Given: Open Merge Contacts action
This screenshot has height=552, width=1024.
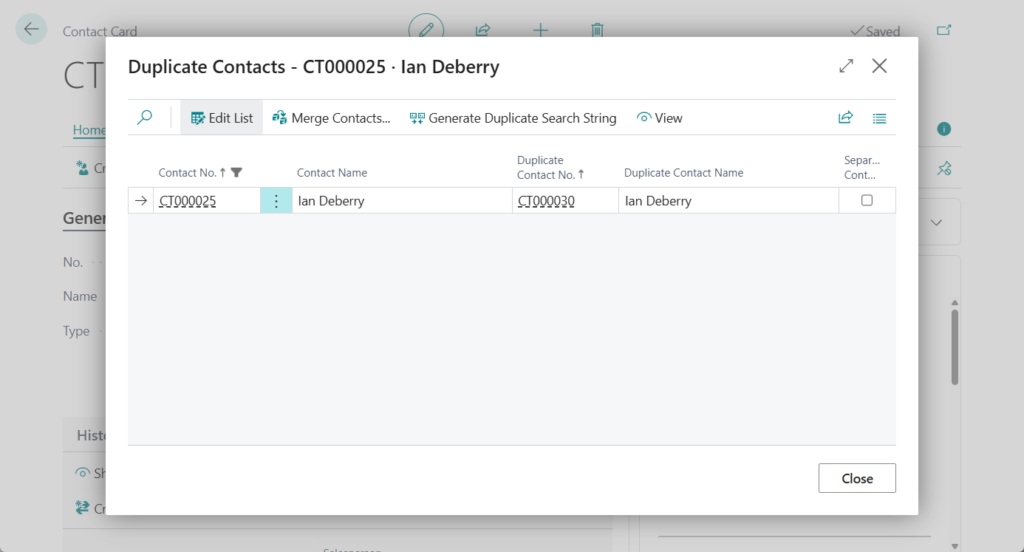Looking at the screenshot, I should coord(331,118).
